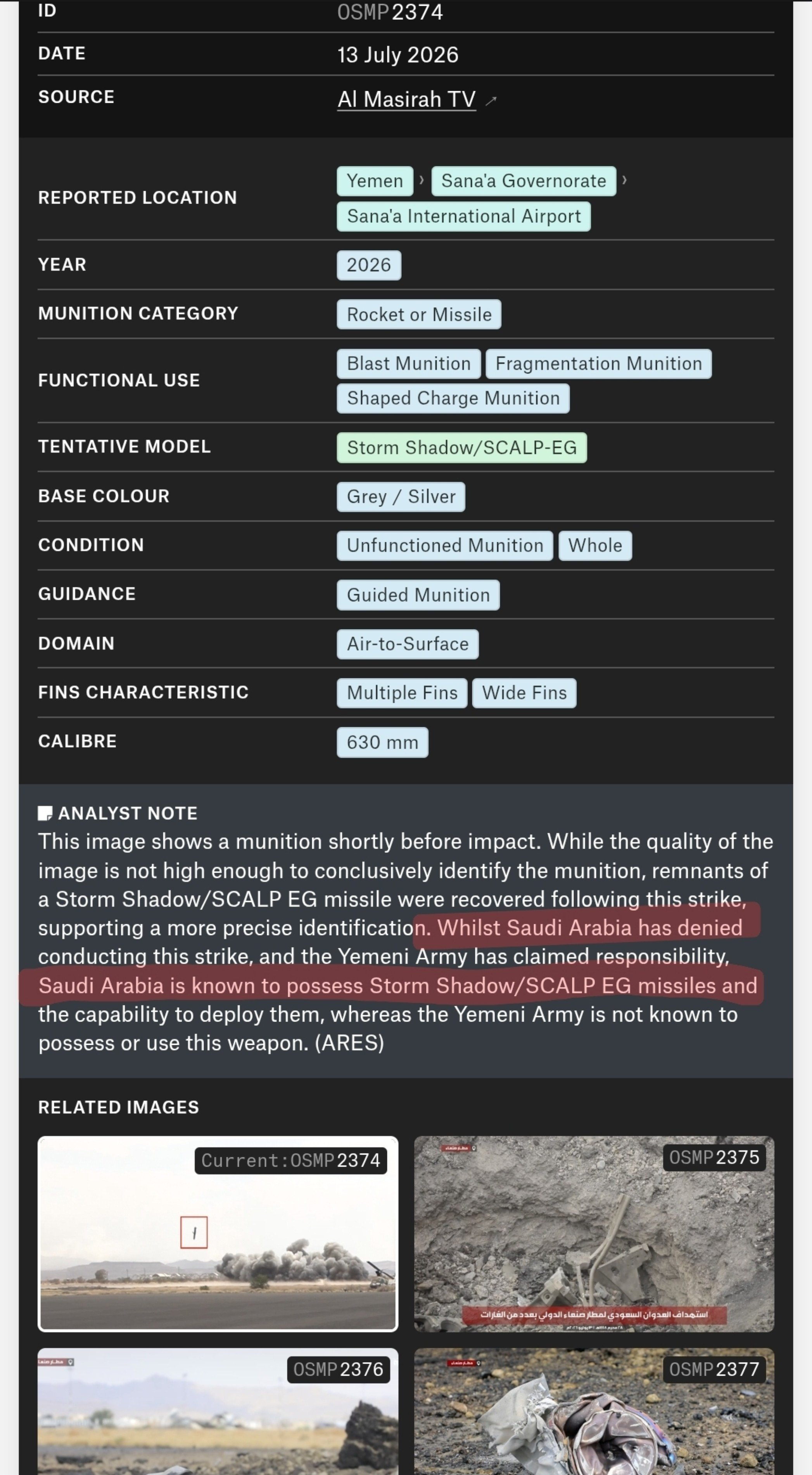
Task: Choose the Shaped Charge Munition tag
Action: point(453,399)
